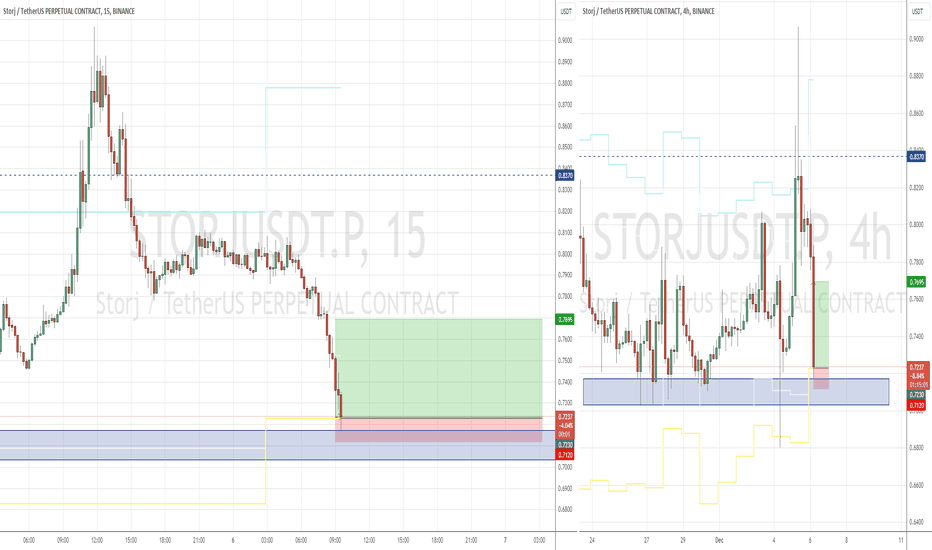Select the blue support rectangle on the 4h chart

pos(736,392)
